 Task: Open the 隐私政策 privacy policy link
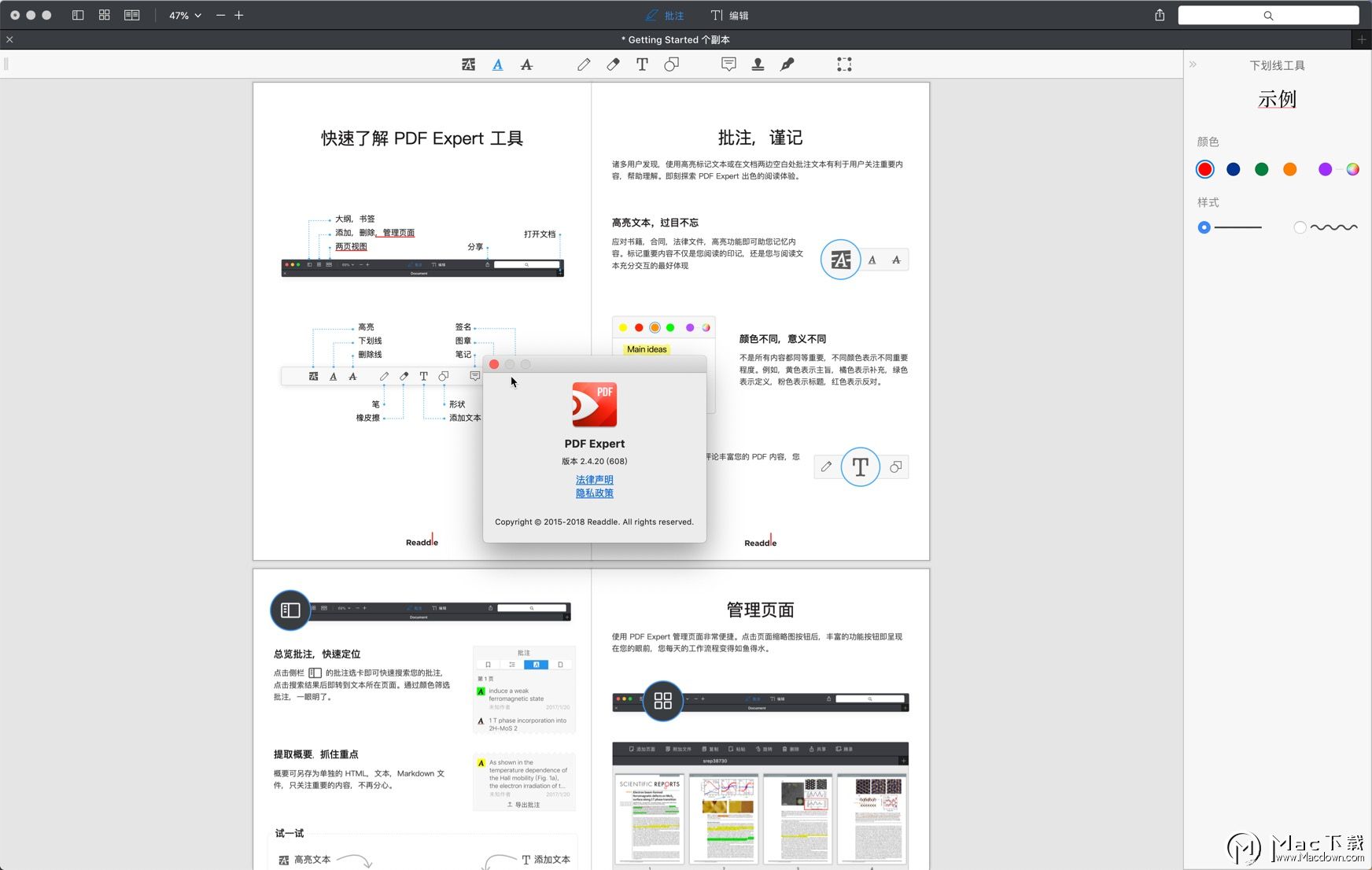(x=595, y=493)
